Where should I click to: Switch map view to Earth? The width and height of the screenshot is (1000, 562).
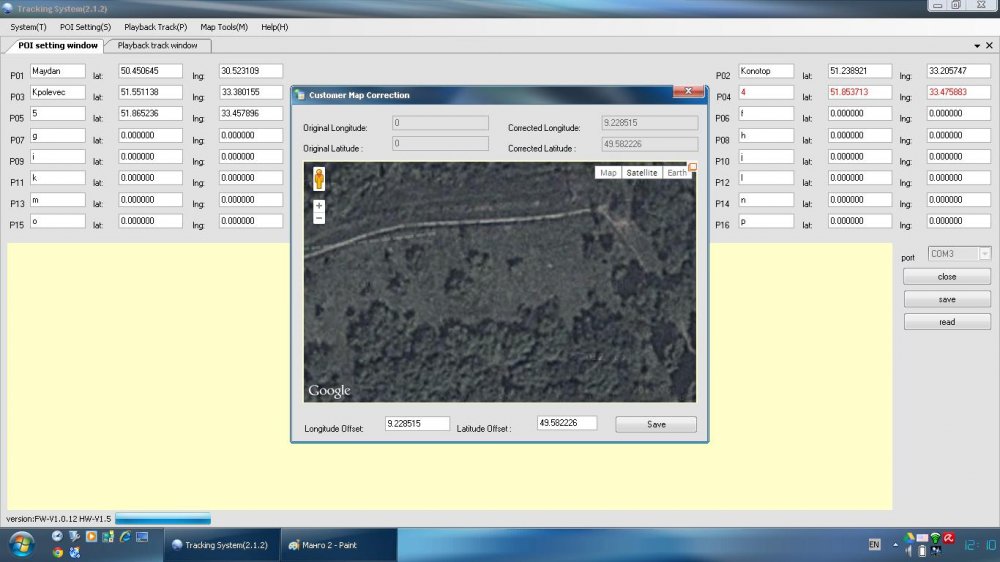[x=677, y=173]
